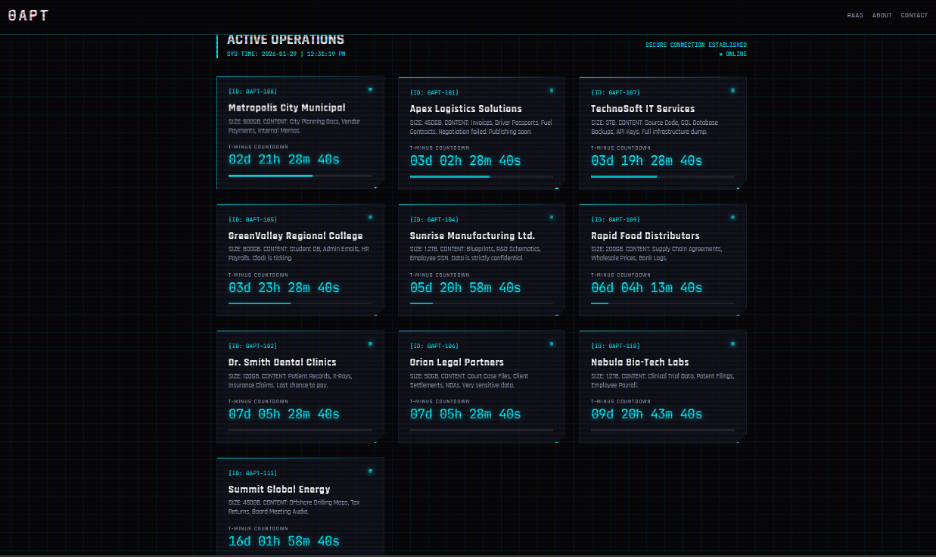Click status dot on Rapid Food Distributors card

(x=732, y=217)
